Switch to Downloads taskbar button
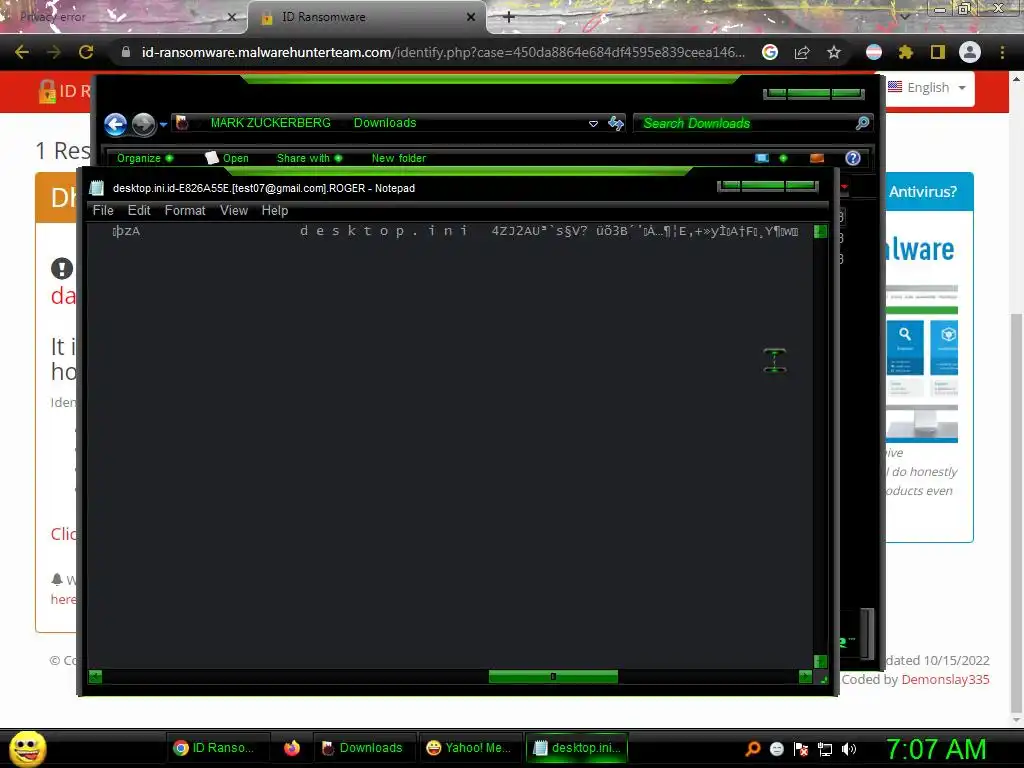The image size is (1024, 768). 365,748
